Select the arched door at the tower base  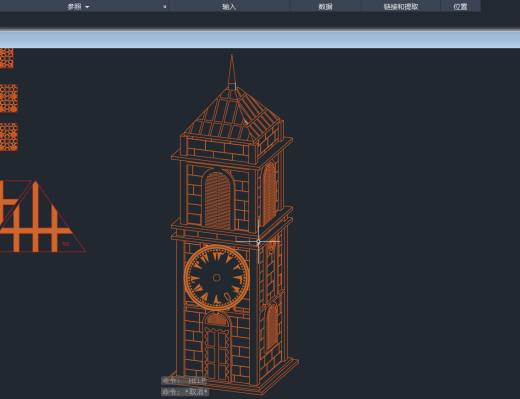pos(217,347)
